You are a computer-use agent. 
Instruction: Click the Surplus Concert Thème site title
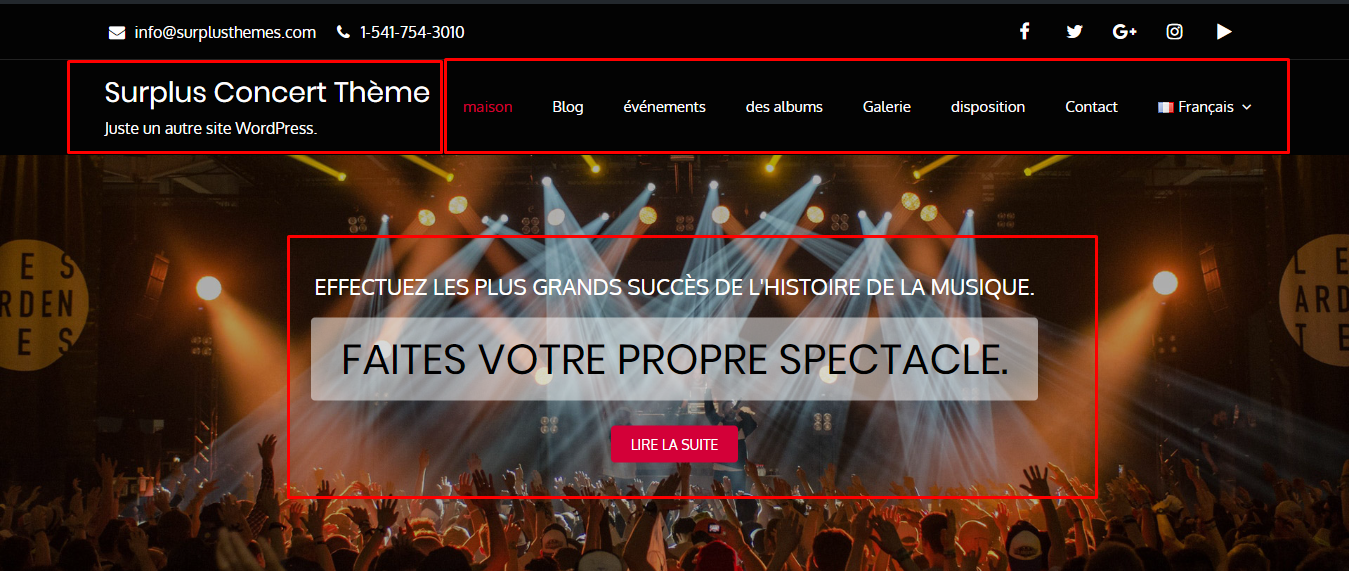pyautogui.click(x=267, y=92)
